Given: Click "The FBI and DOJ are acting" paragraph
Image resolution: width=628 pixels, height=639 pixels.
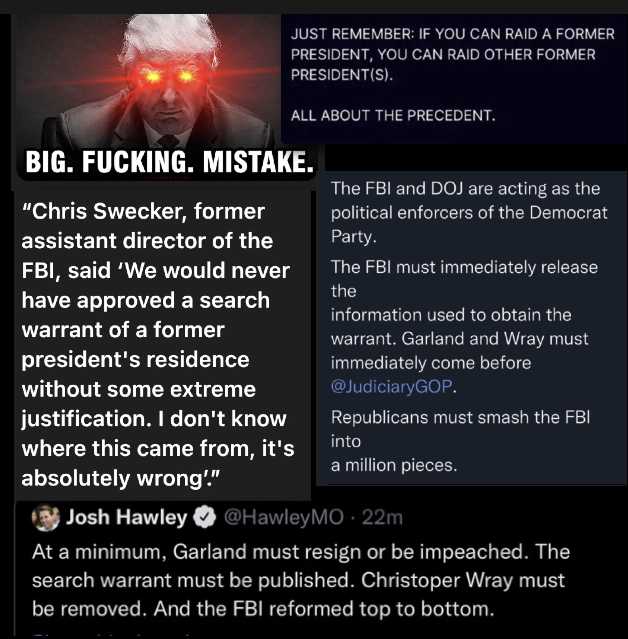Looking at the screenshot, I should tap(469, 212).
